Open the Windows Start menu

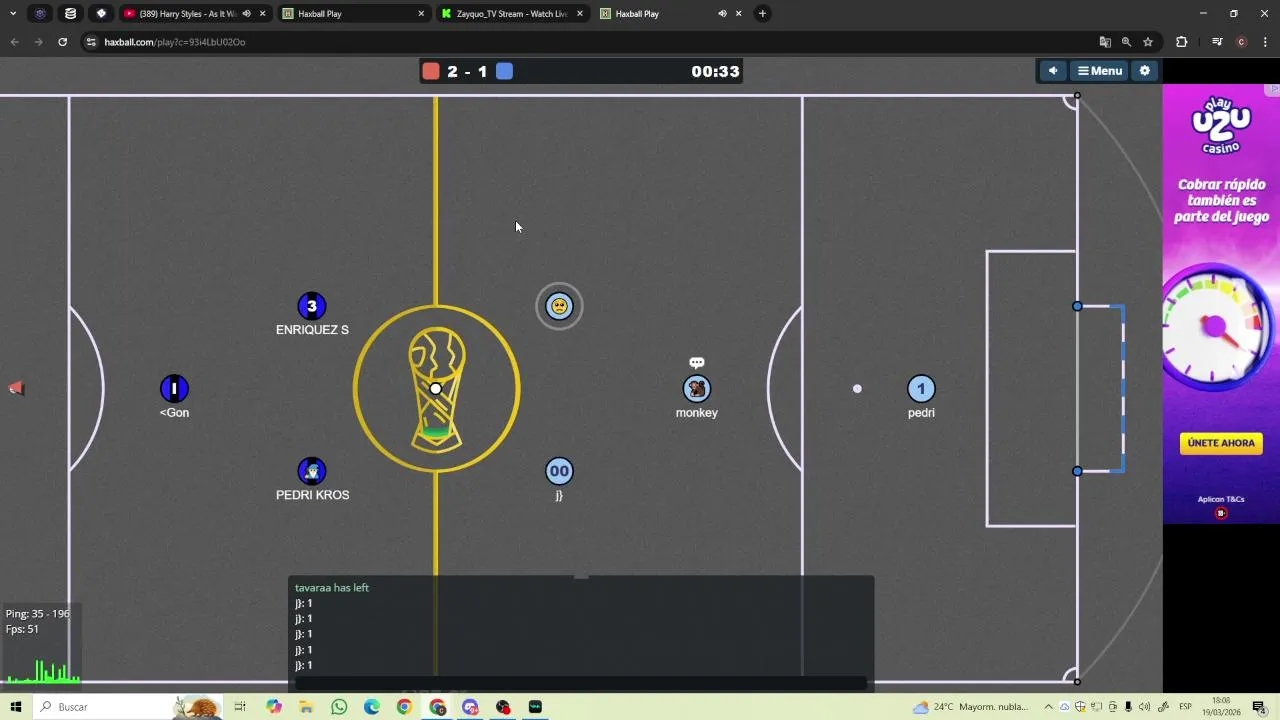[16, 707]
